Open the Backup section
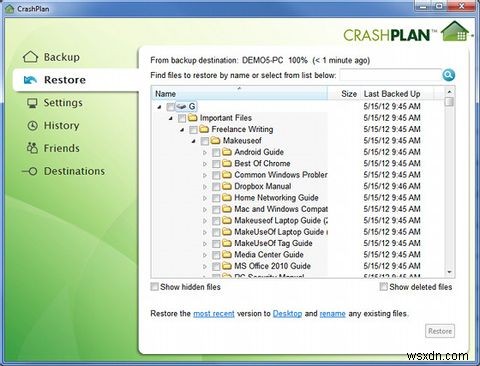 (62, 57)
